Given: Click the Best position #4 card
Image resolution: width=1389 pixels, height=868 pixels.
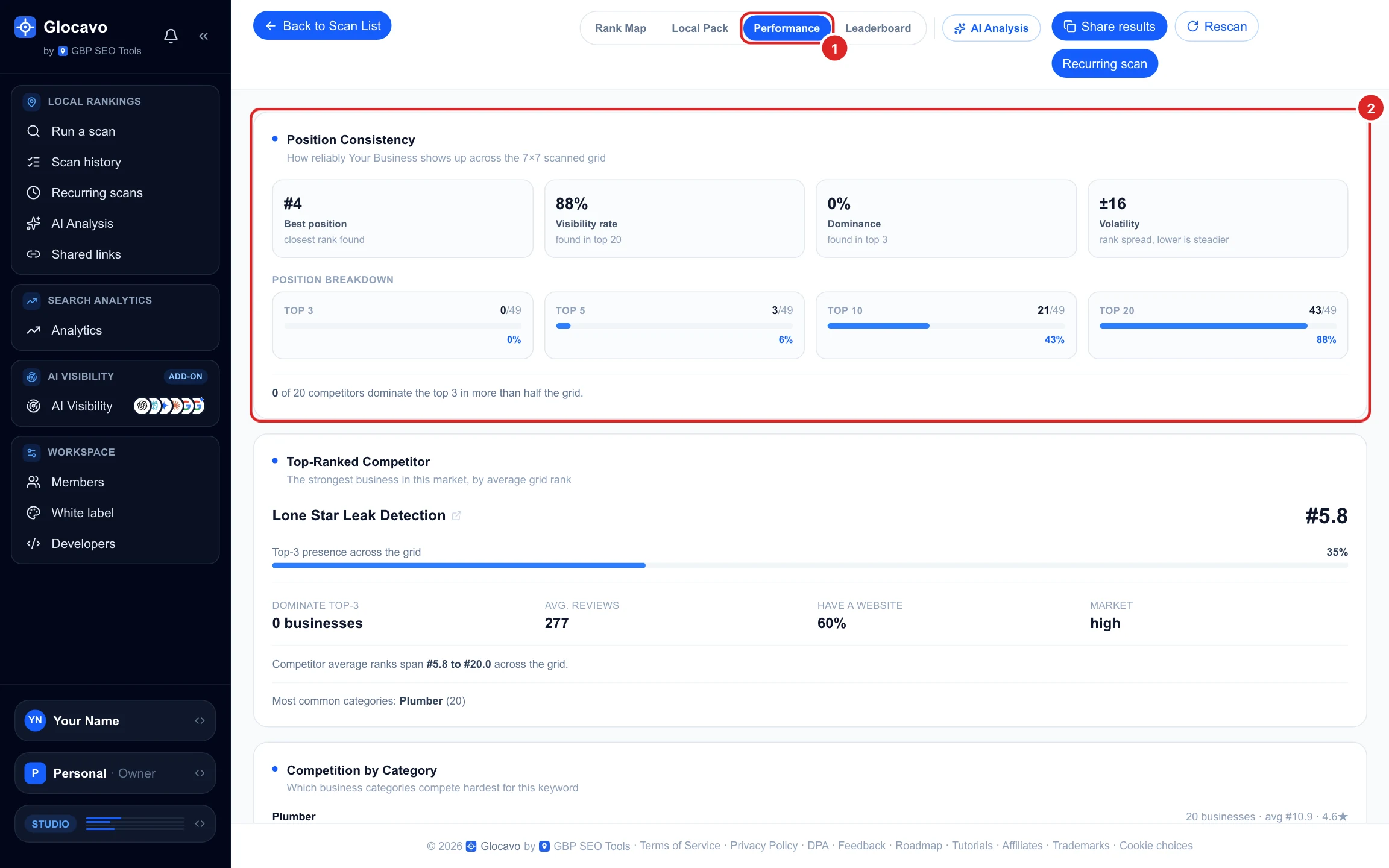Looking at the screenshot, I should (x=403, y=219).
